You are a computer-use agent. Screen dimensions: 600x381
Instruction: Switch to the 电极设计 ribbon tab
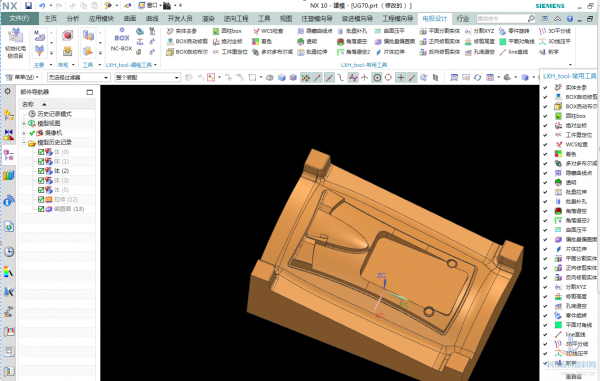(x=435, y=18)
